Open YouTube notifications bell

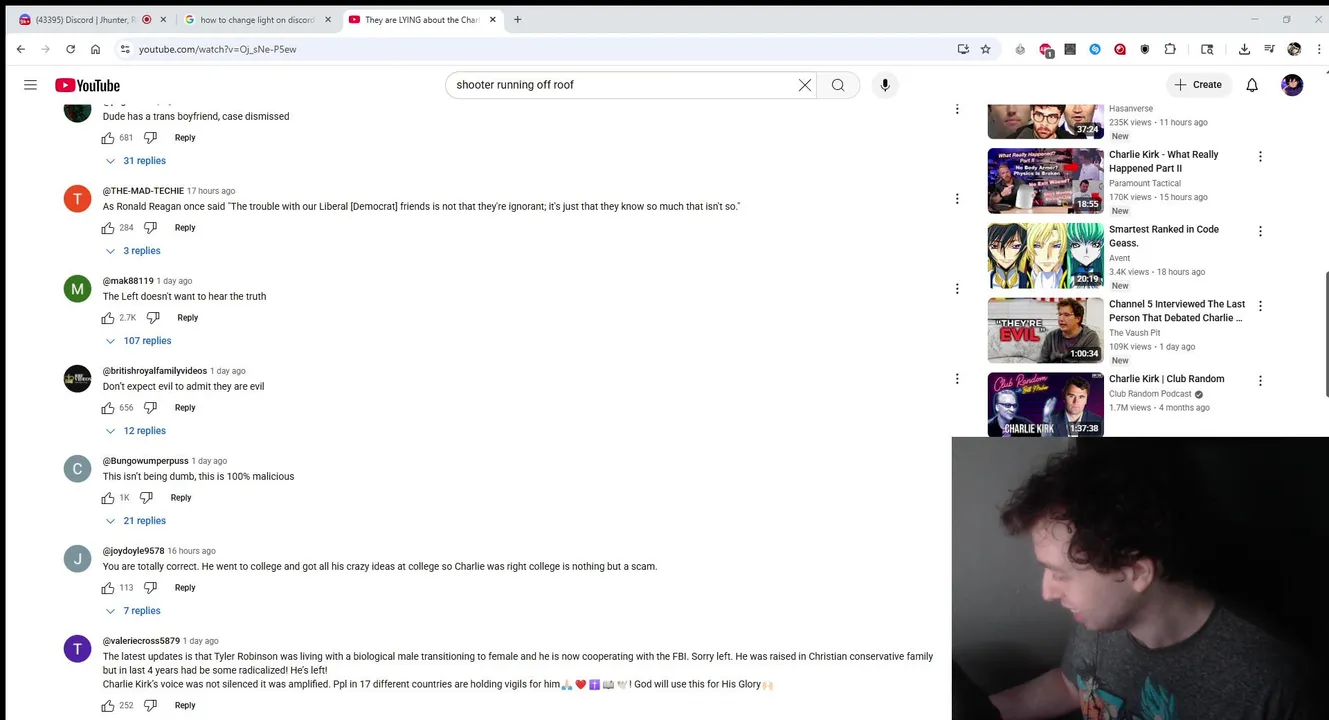[x=1252, y=85]
